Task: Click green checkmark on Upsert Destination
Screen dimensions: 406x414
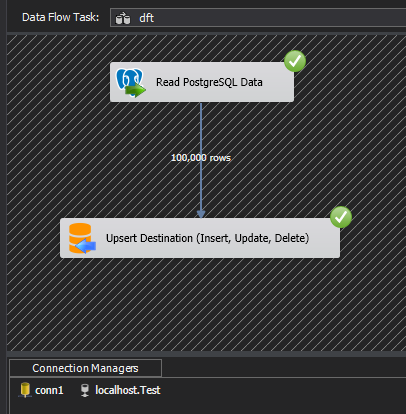Action: coord(341,217)
